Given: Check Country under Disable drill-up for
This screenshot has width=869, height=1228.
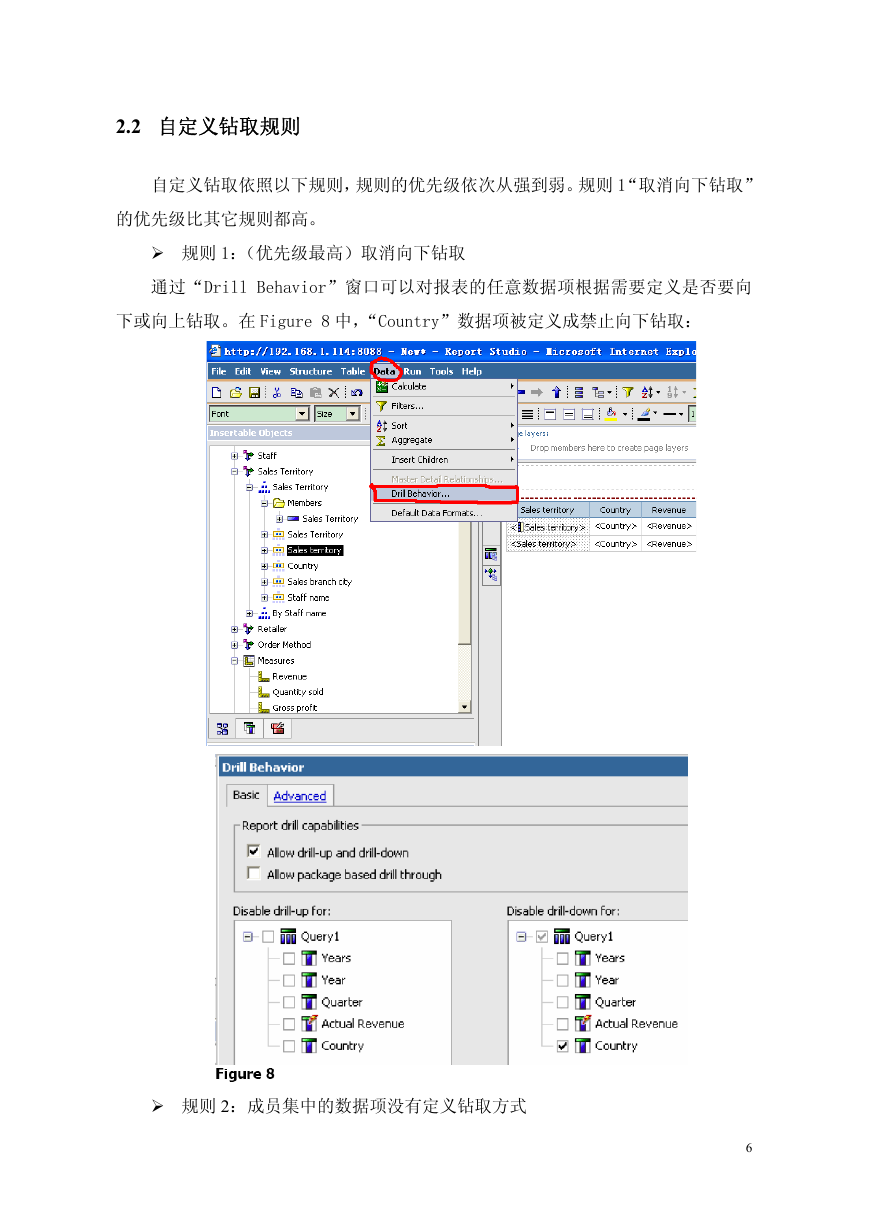Looking at the screenshot, I should (289, 1046).
